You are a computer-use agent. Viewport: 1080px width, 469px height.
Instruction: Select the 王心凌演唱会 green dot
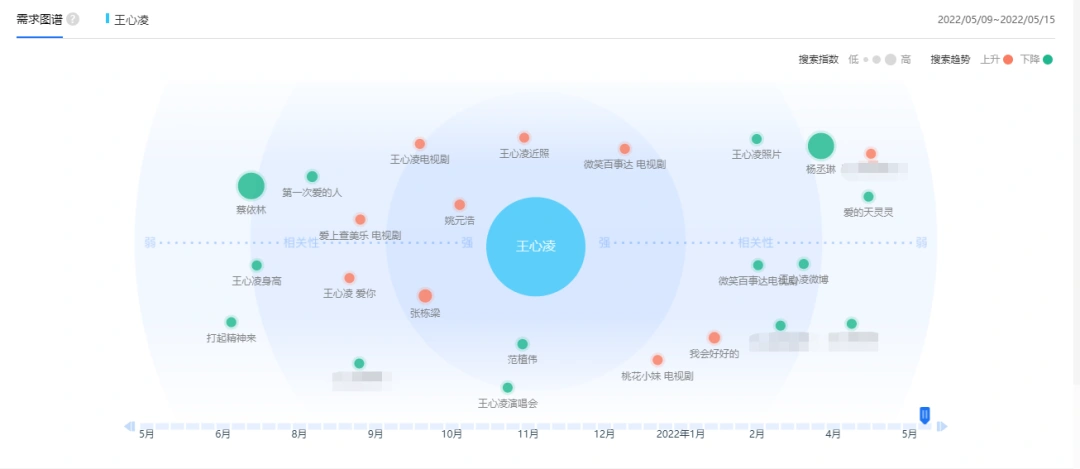click(x=507, y=388)
